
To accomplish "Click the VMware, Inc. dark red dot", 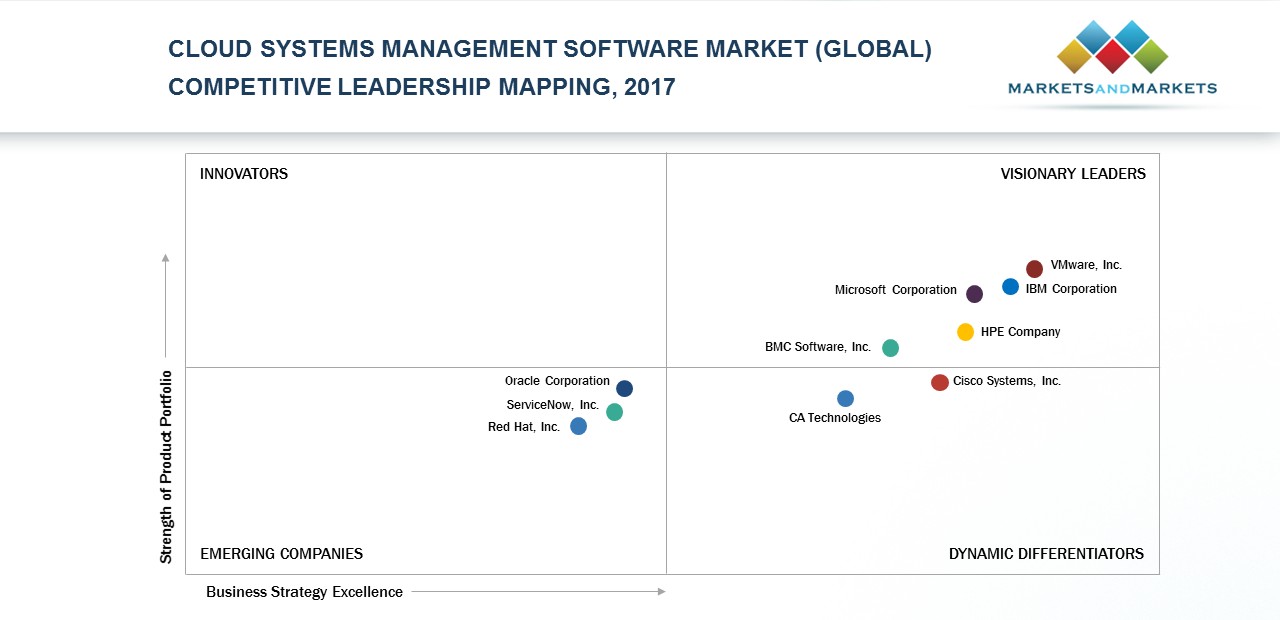I will coord(1034,268).
